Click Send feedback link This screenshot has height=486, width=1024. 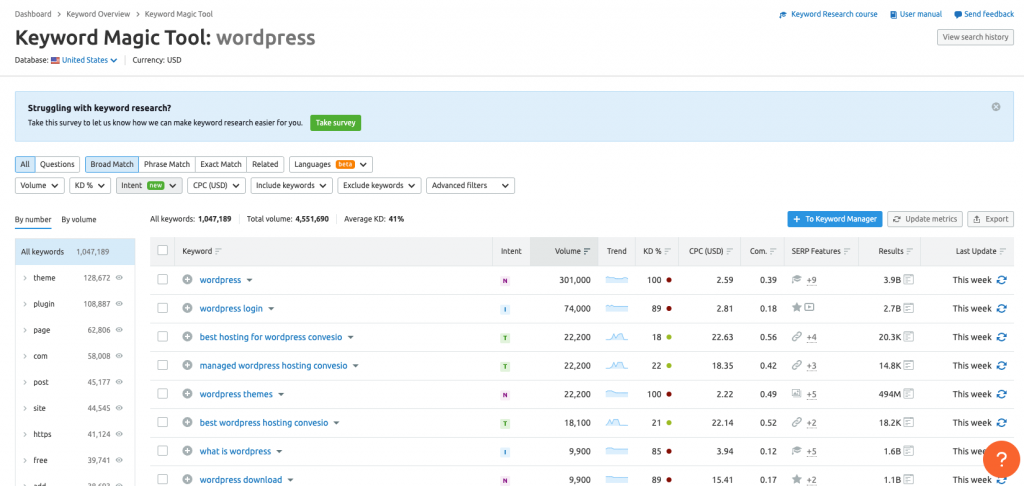pyautogui.click(x=984, y=14)
